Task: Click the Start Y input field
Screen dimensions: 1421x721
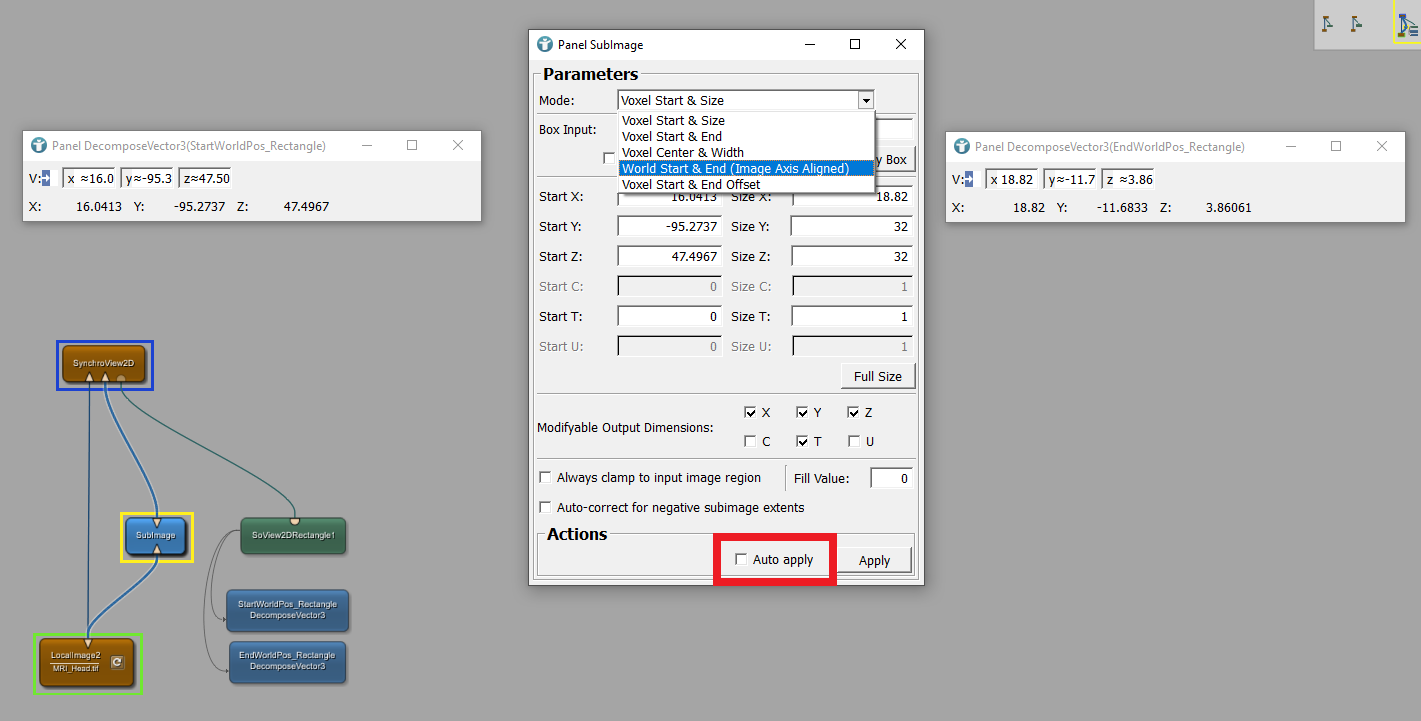Action: pos(670,226)
